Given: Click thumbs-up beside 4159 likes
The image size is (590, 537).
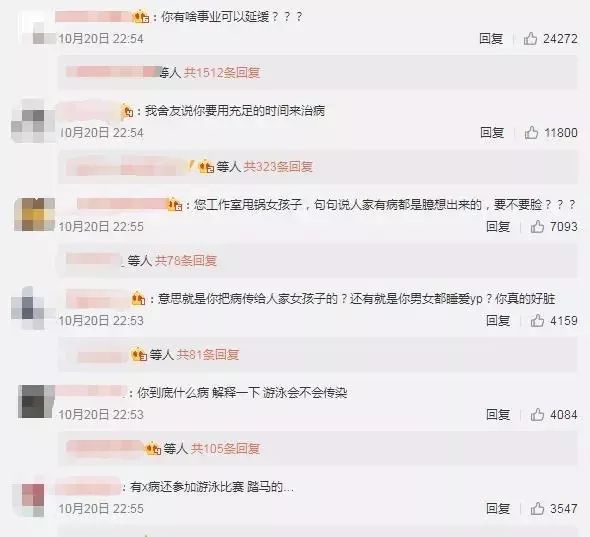Looking at the screenshot, I should click(x=537, y=320).
